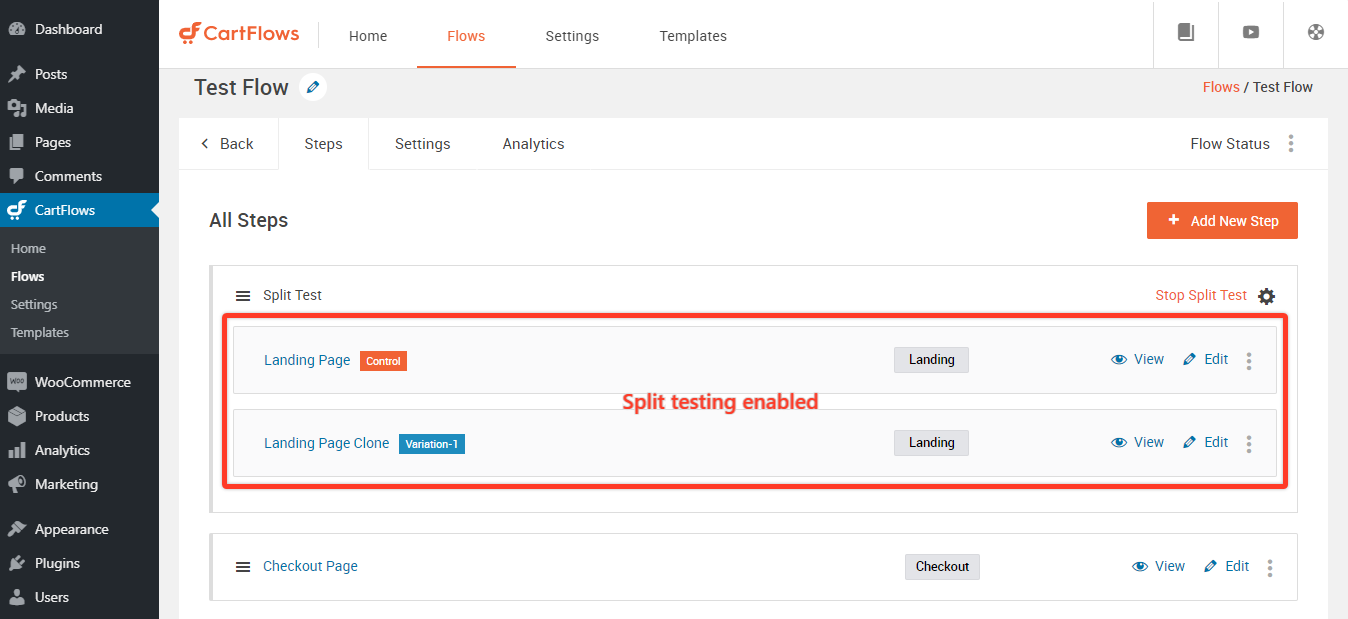
Task: Open Split Test settings via the gear icon
Action: 1266,296
